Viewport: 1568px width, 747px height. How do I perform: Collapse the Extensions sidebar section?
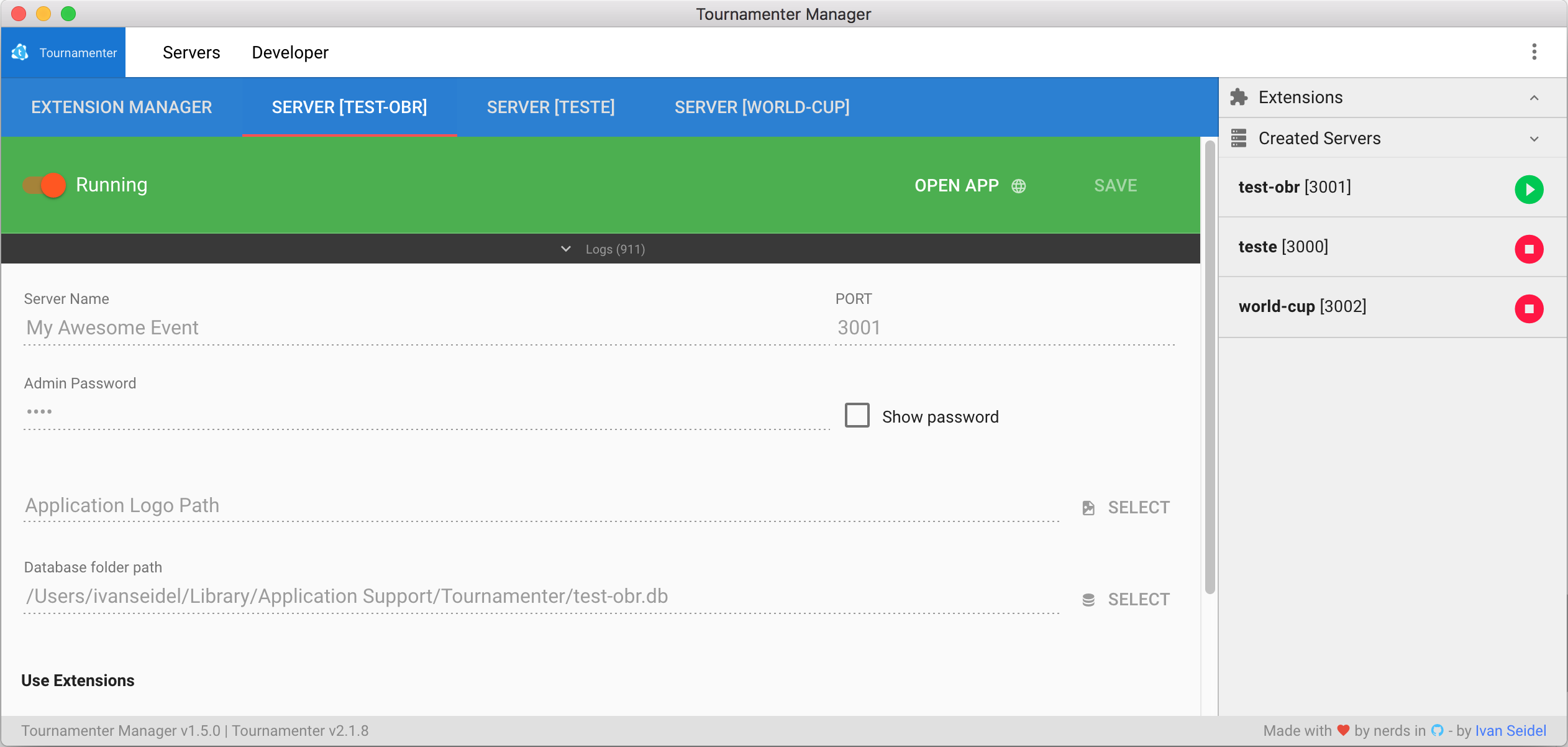[x=1535, y=97]
